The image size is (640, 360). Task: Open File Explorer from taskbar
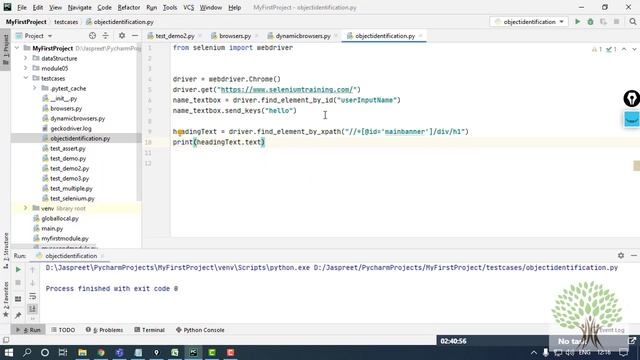(82, 352)
